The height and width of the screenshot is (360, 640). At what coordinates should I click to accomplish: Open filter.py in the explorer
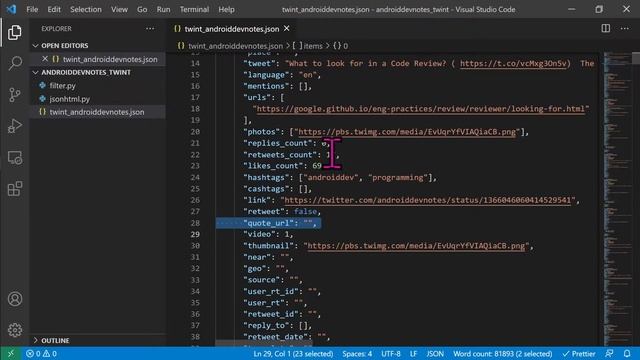[62, 86]
